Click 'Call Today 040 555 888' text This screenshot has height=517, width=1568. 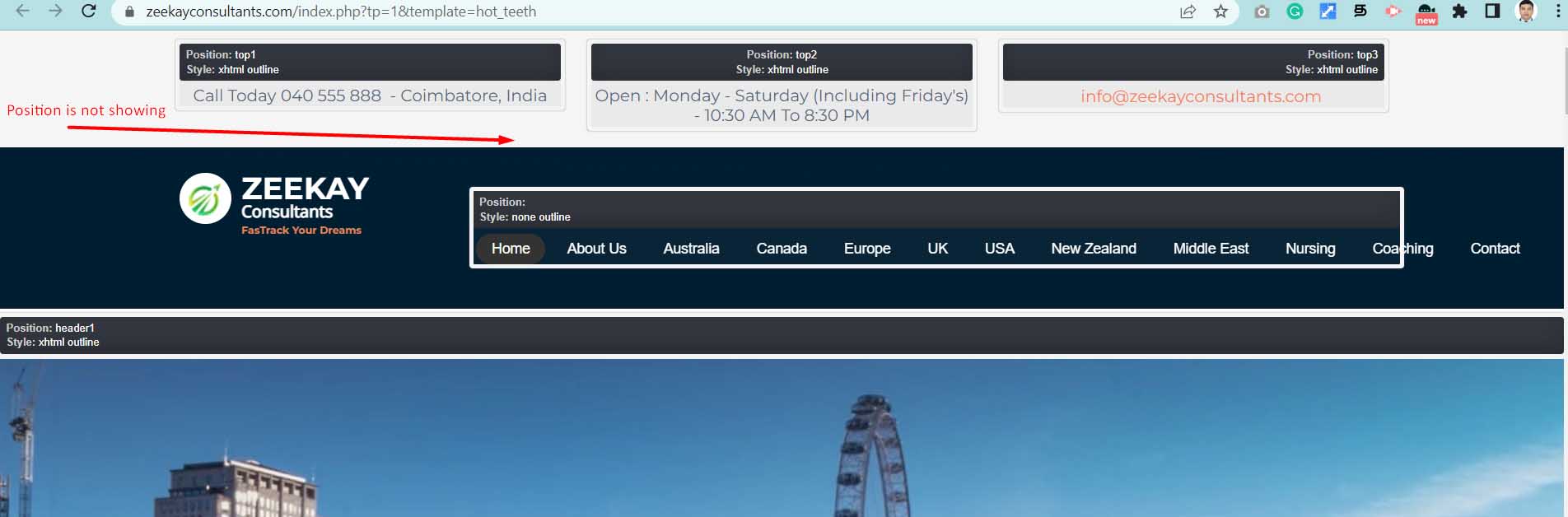pos(287,95)
